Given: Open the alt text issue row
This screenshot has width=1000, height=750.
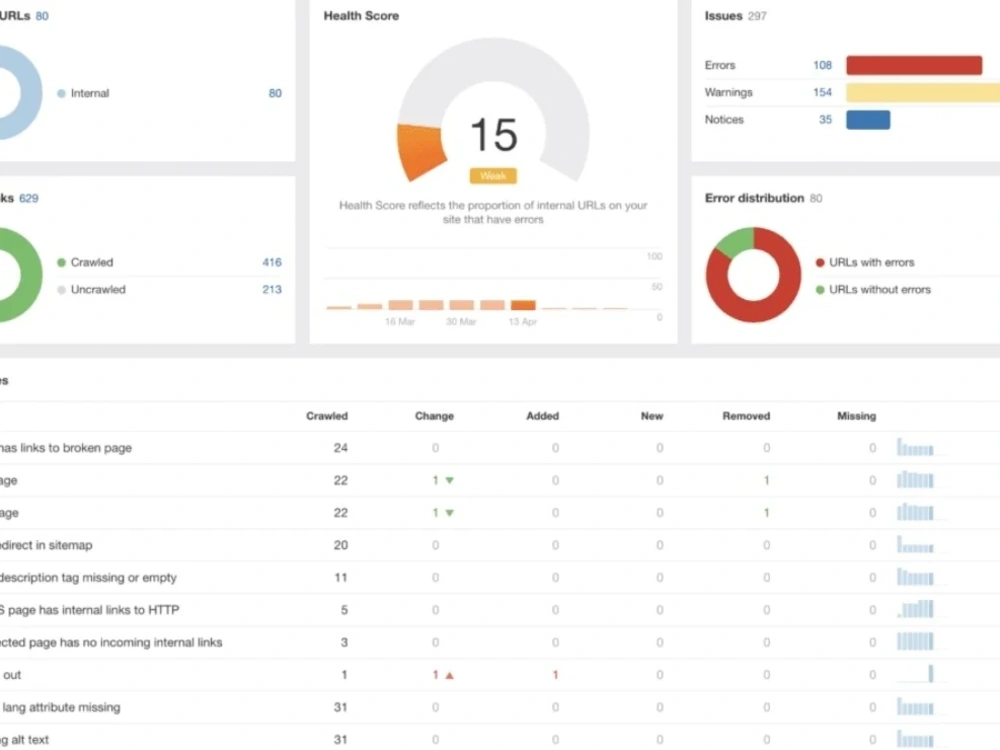Looking at the screenshot, I should [x=24, y=740].
